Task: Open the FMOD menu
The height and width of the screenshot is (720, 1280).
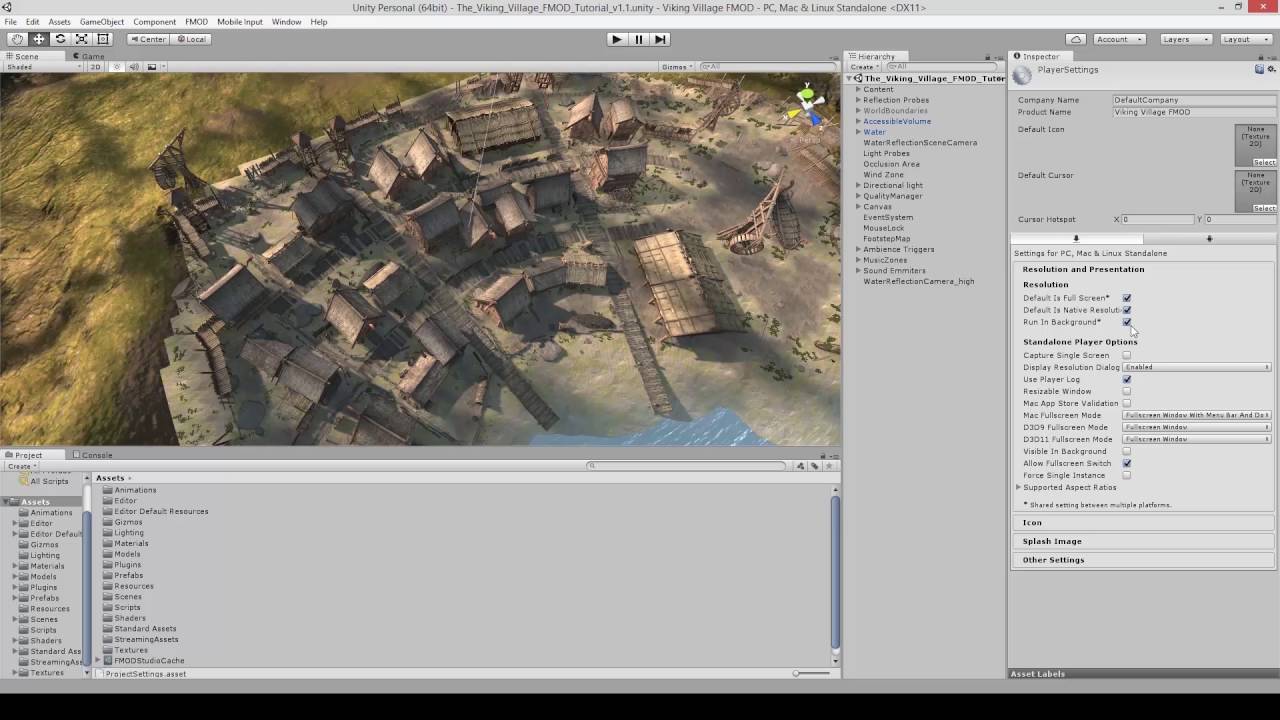Action: click(x=196, y=22)
